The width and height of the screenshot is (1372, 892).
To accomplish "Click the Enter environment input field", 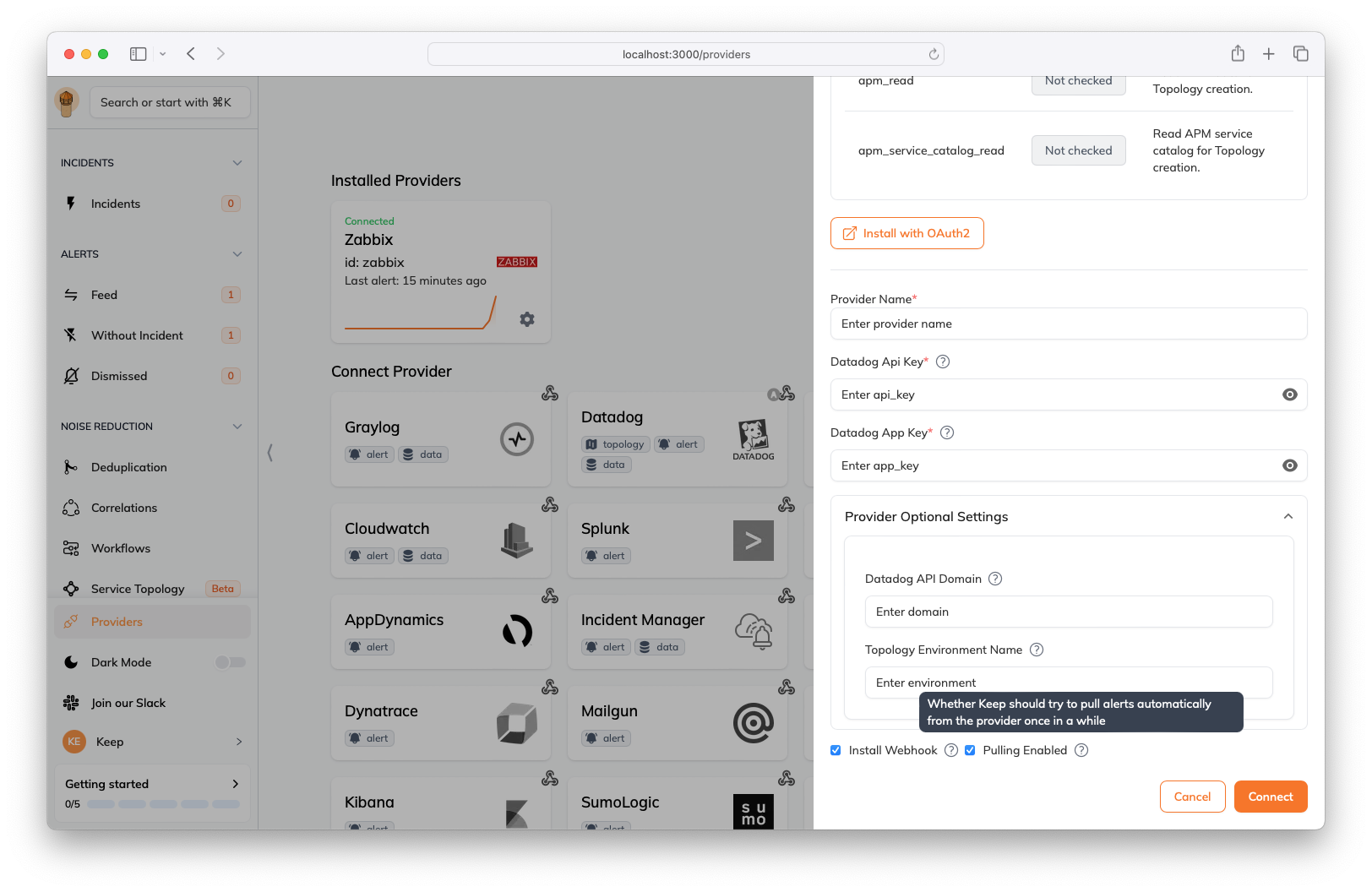I will [x=1069, y=683].
